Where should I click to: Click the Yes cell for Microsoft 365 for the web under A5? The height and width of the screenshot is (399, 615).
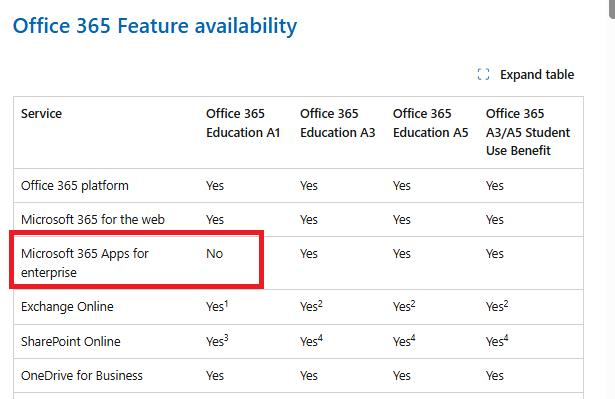click(x=402, y=219)
